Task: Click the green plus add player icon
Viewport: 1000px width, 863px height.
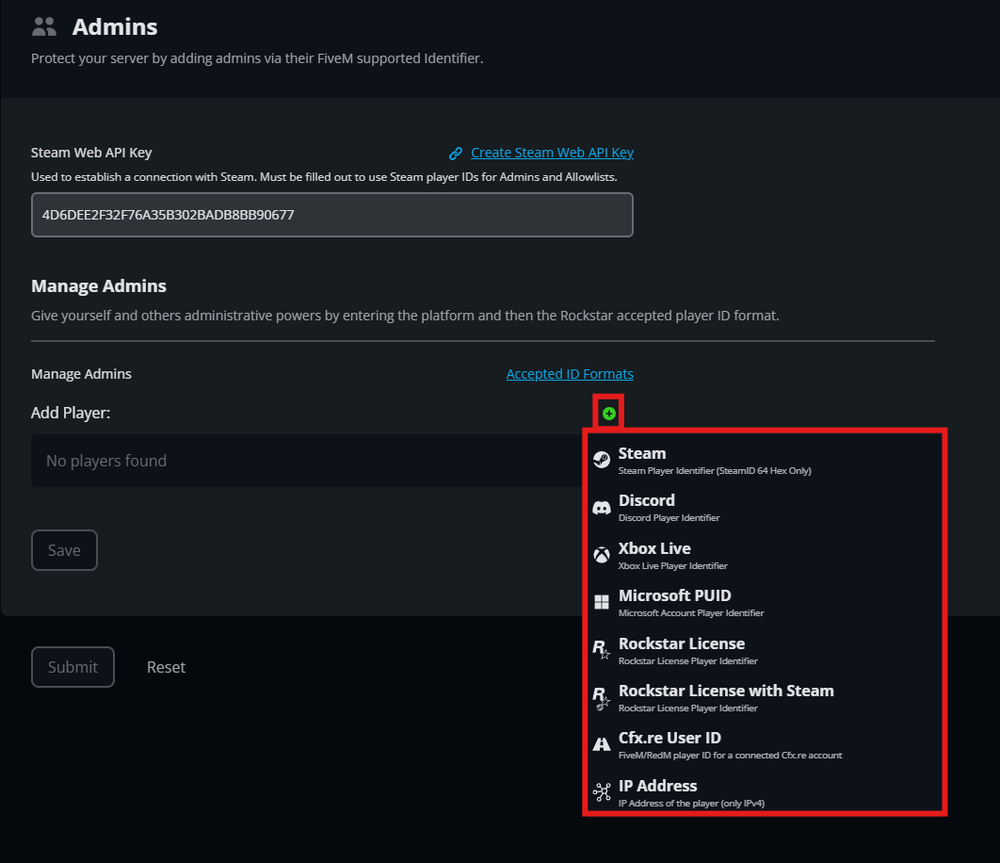Action: click(x=609, y=413)
